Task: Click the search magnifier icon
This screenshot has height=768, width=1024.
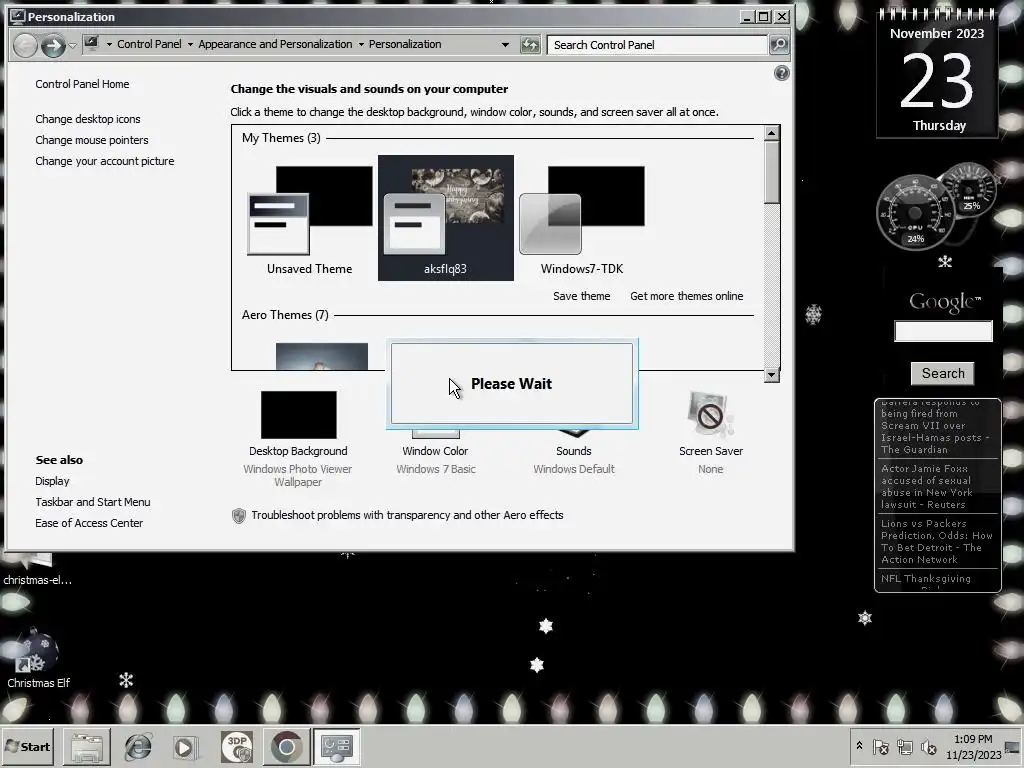Action: click(x=778, y=44)
